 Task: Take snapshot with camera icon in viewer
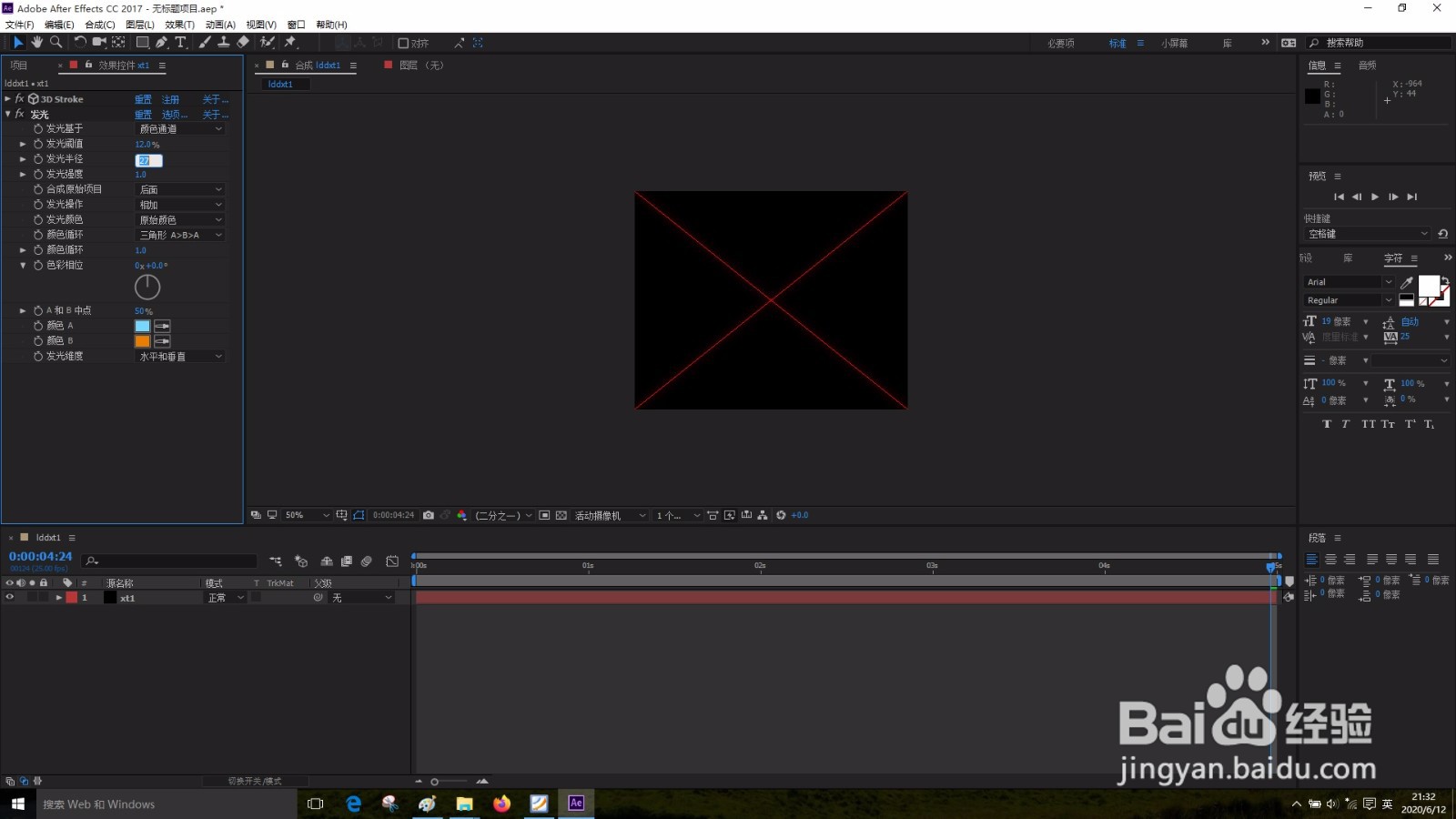[428, 515]
